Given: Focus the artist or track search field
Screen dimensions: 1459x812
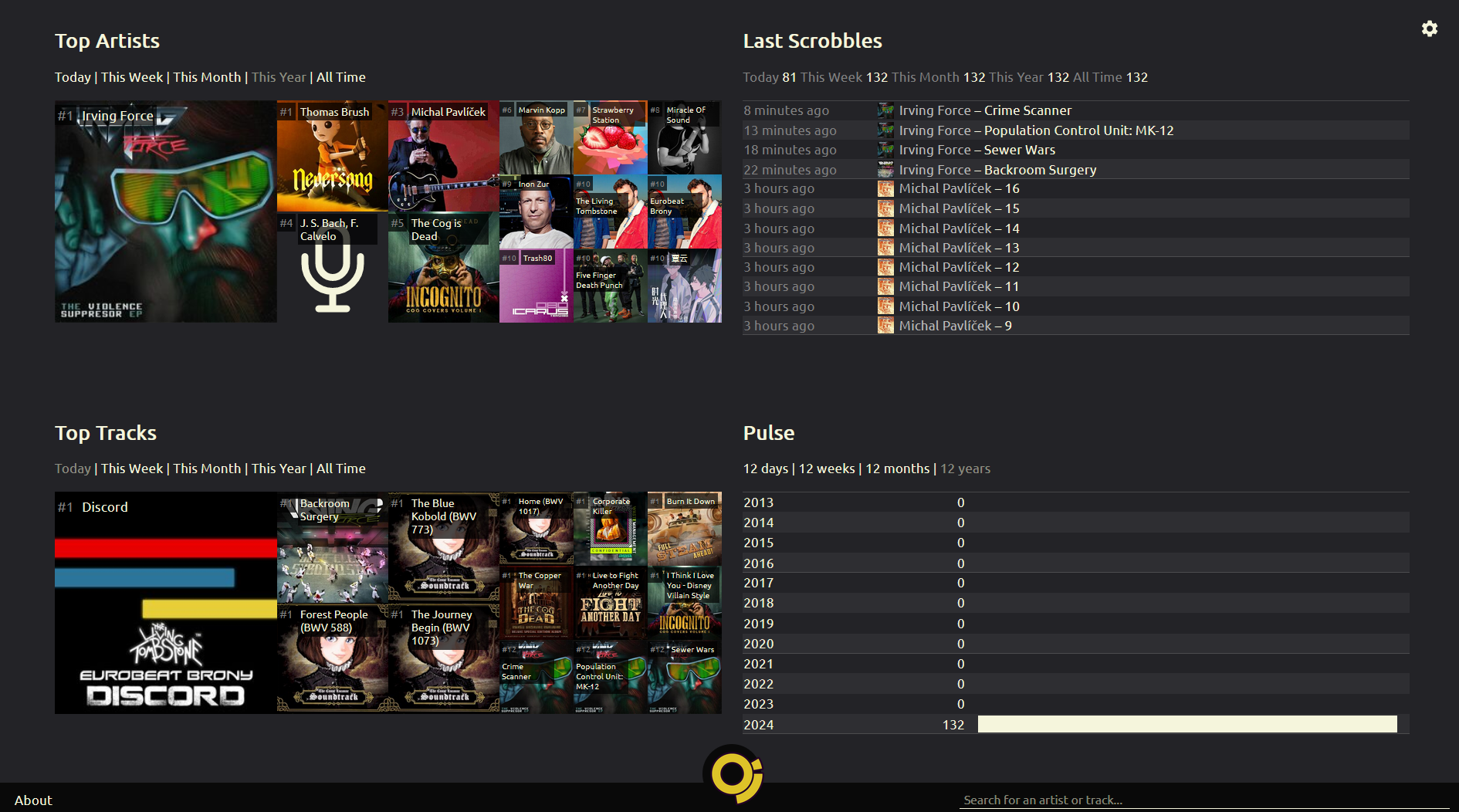Looking at the screenshot, I should click(1203, 800).
